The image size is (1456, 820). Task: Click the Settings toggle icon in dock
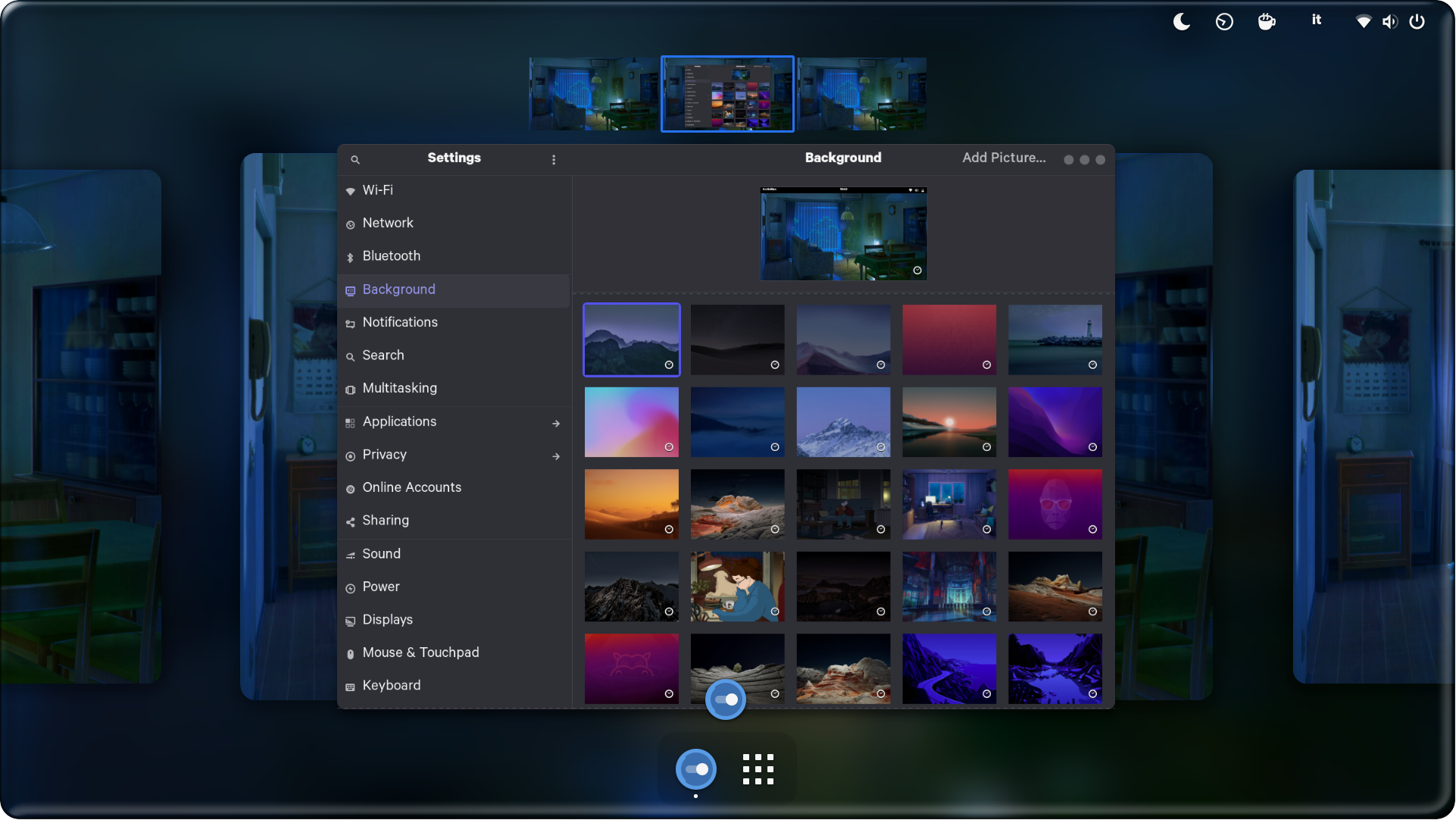point(695,769)
